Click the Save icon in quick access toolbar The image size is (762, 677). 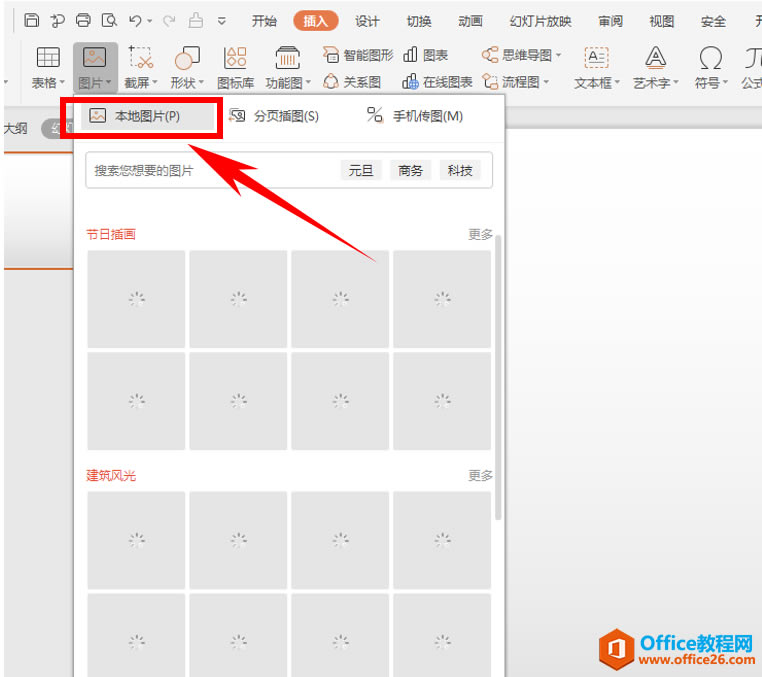[x=32, y=20]
